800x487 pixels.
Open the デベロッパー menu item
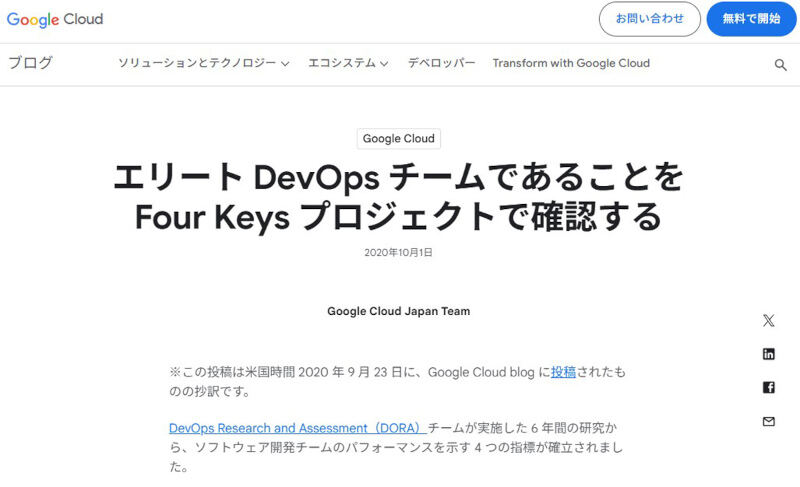(x=441, y=63)
